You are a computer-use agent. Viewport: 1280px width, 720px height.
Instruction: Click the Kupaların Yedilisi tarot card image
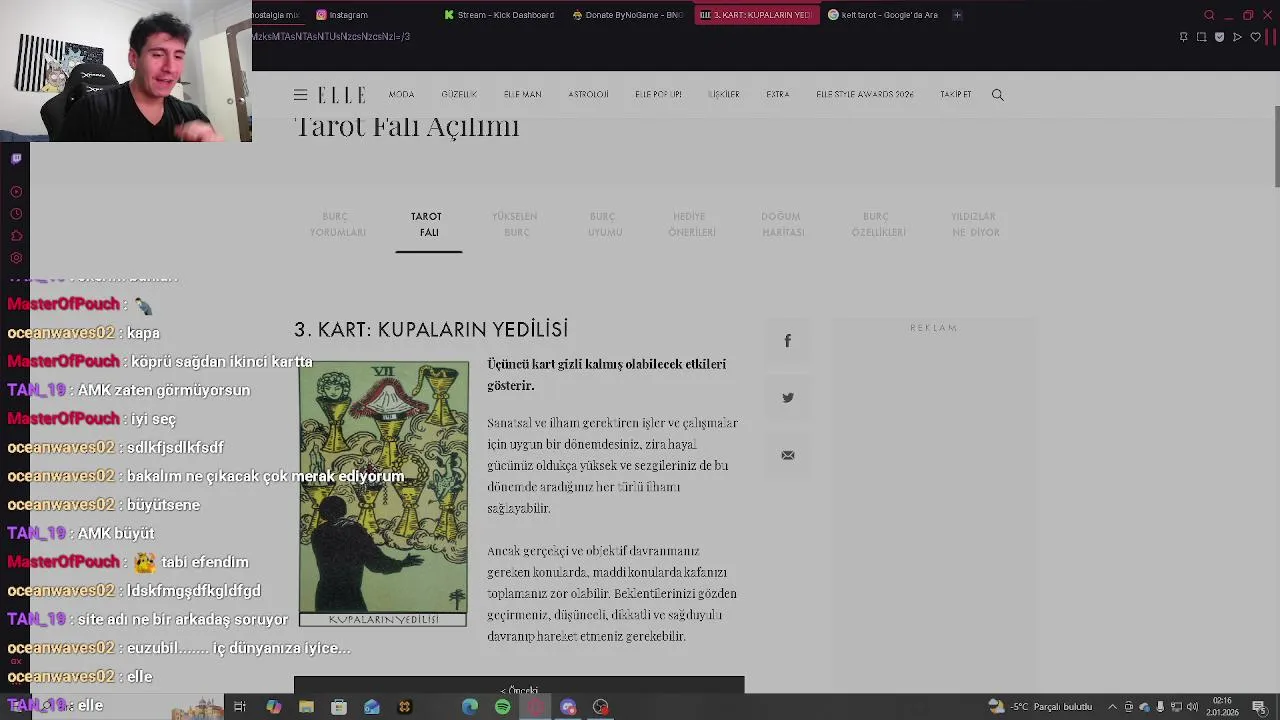click(383, 494)
